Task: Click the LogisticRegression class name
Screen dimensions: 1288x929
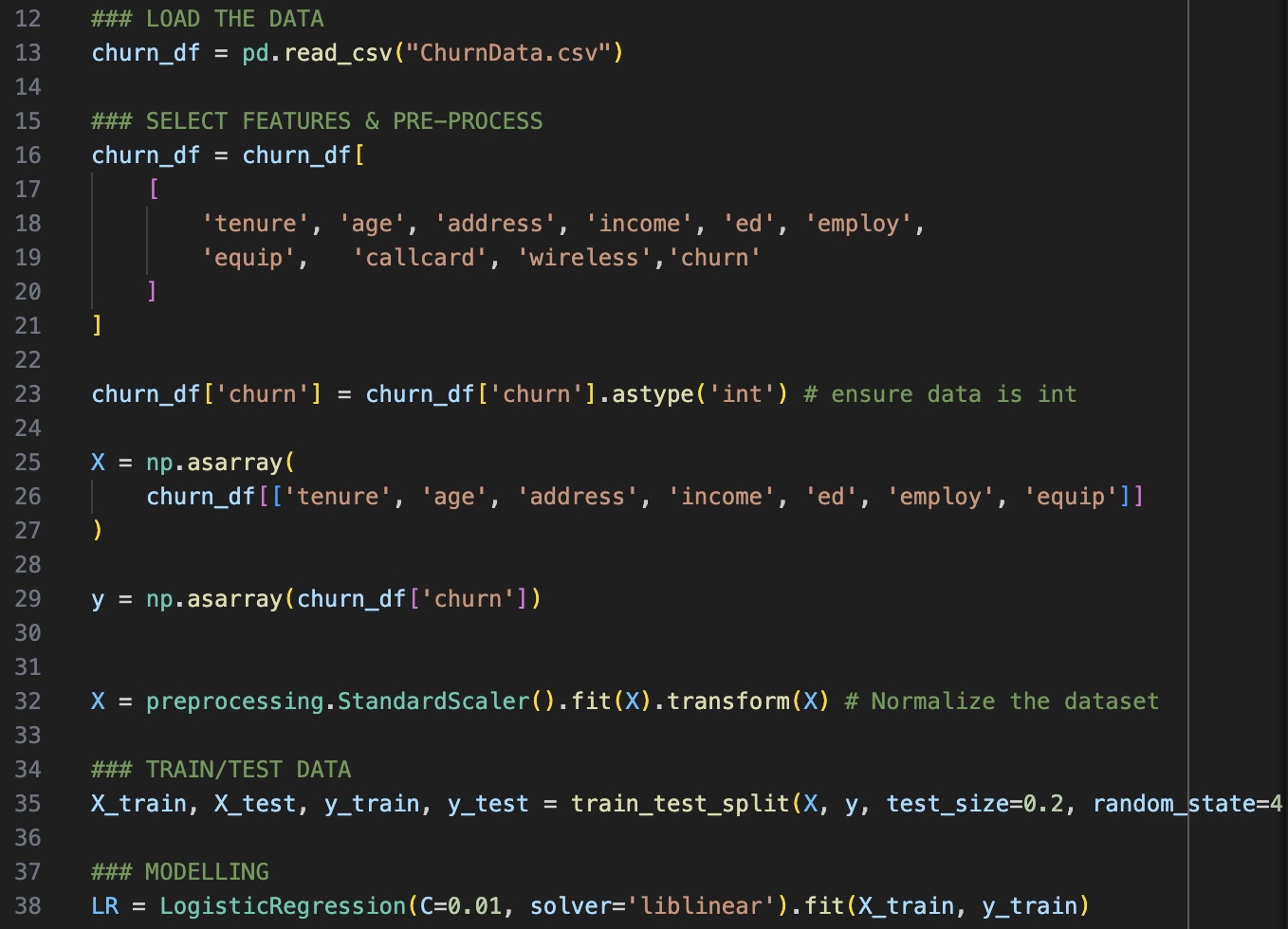Action: (283, 906)
